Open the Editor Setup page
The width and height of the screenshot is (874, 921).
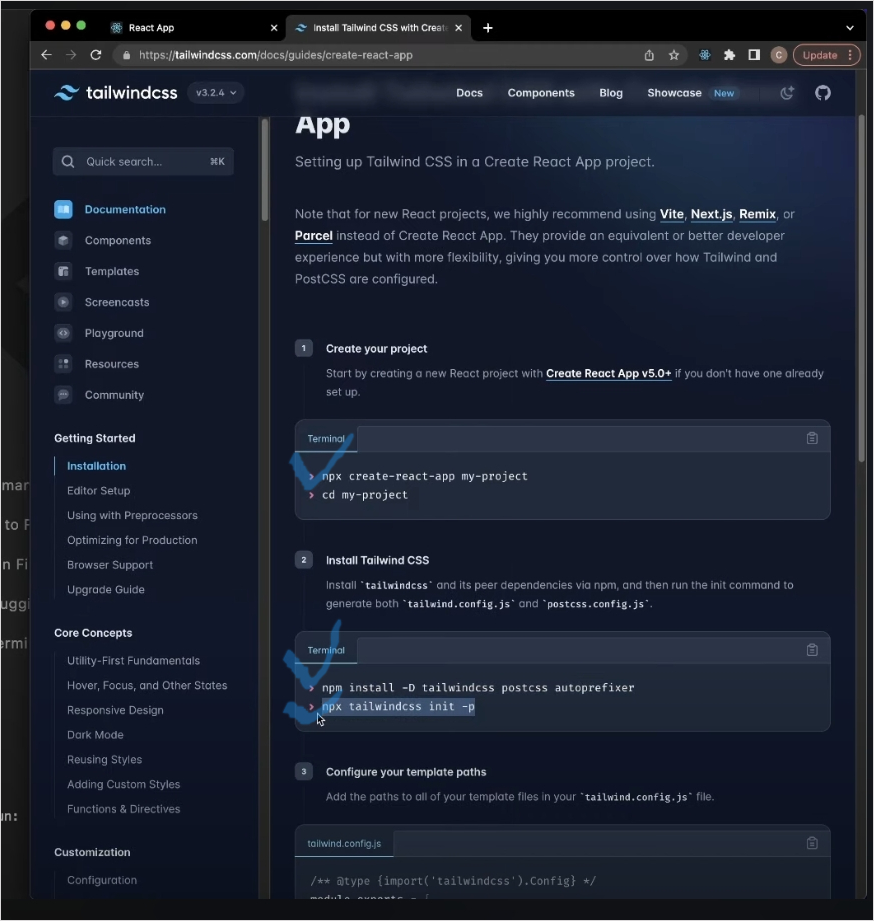(99, 490)
